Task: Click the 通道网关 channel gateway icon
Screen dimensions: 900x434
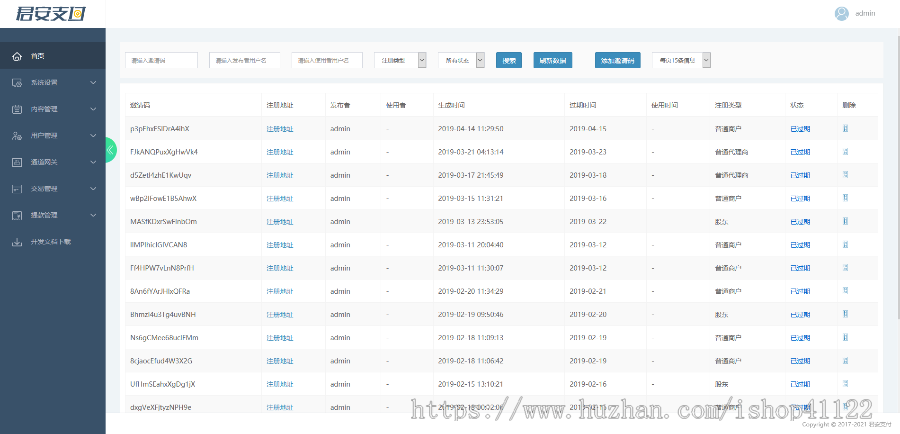Action: pyautogui.click(x=17, y=162)
